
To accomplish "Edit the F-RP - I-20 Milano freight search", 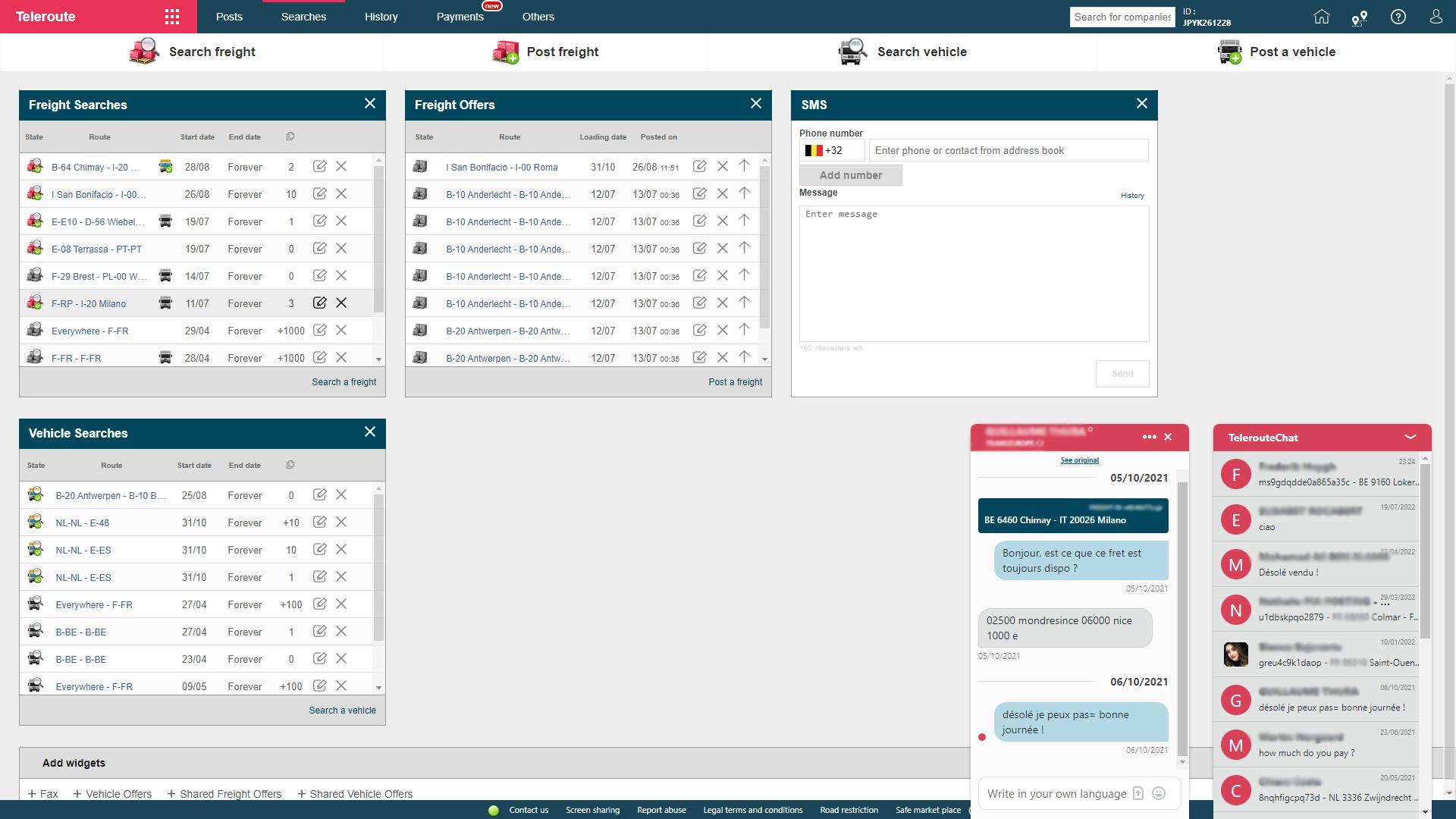I will coord(320,303).
